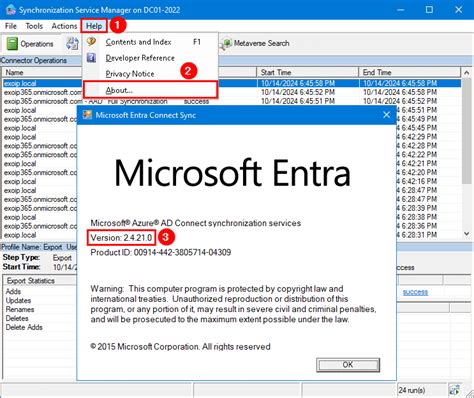Screen dimensions: 474x398
Task: Click end time 10/14/2024 6:45:52 PM
Action: (400, 101)
